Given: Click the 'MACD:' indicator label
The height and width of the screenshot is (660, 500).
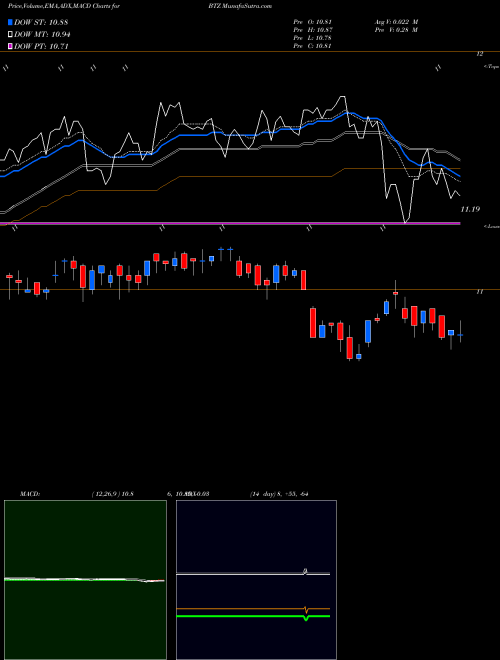Looking at the screenshot, I should 30,494.
